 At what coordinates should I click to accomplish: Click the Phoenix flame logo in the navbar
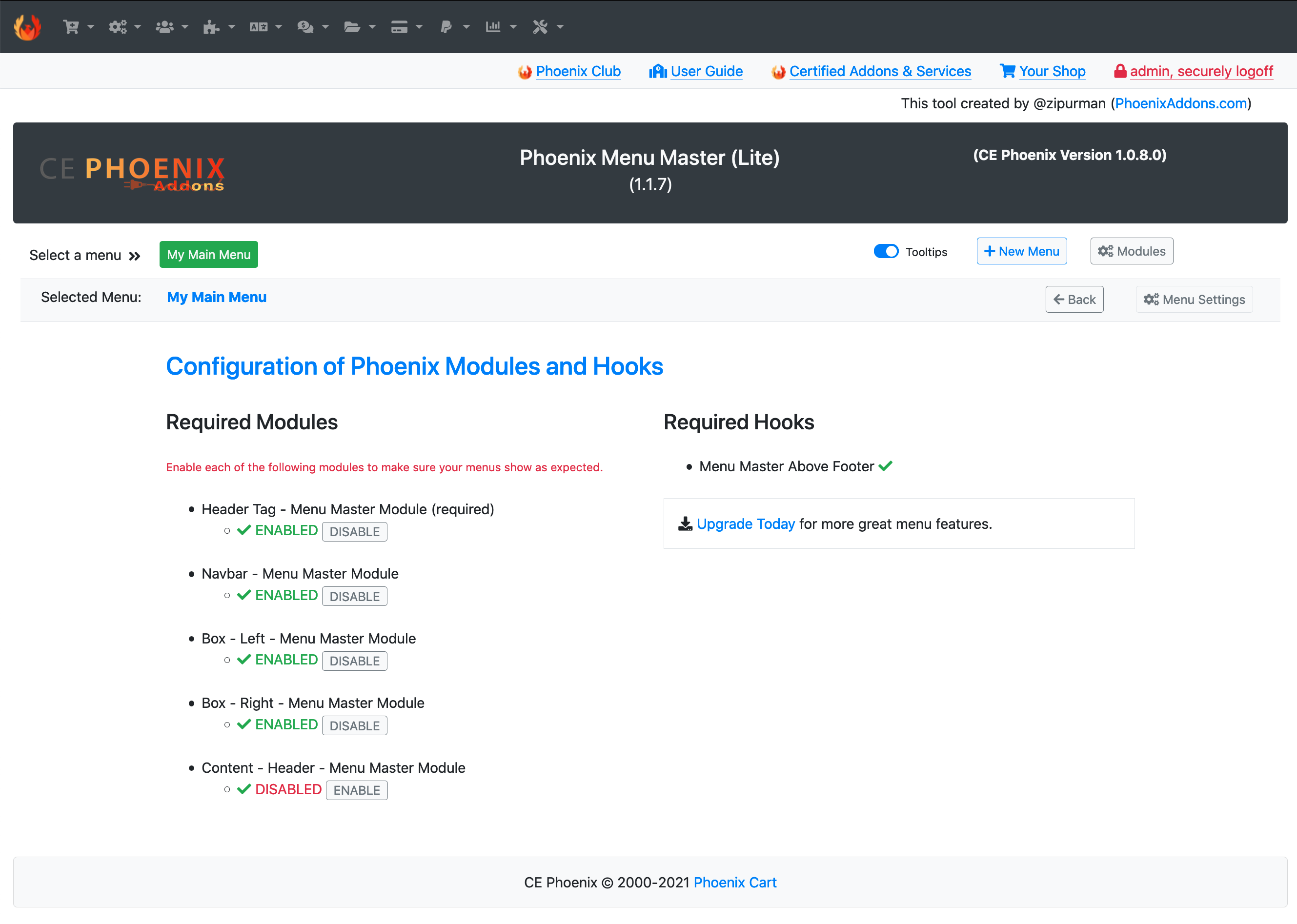27,27
